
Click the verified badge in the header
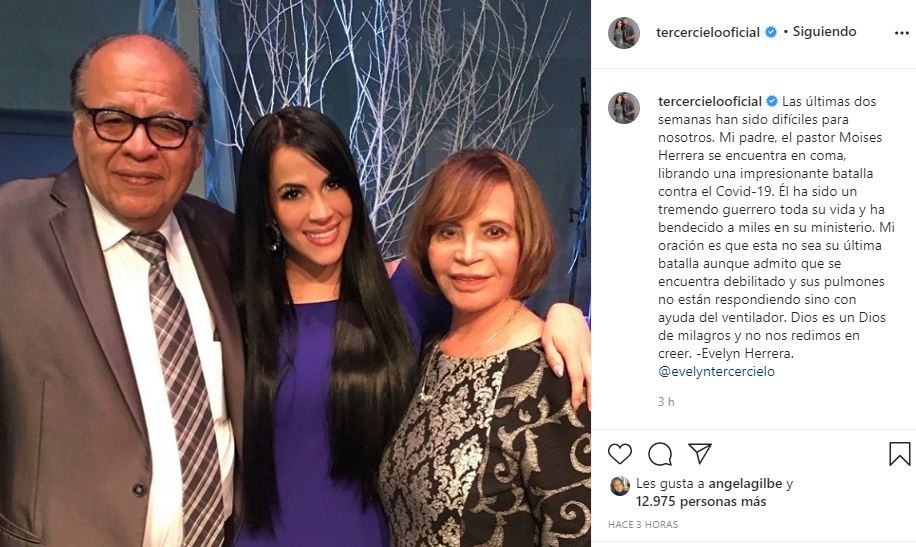coord(771,32)
